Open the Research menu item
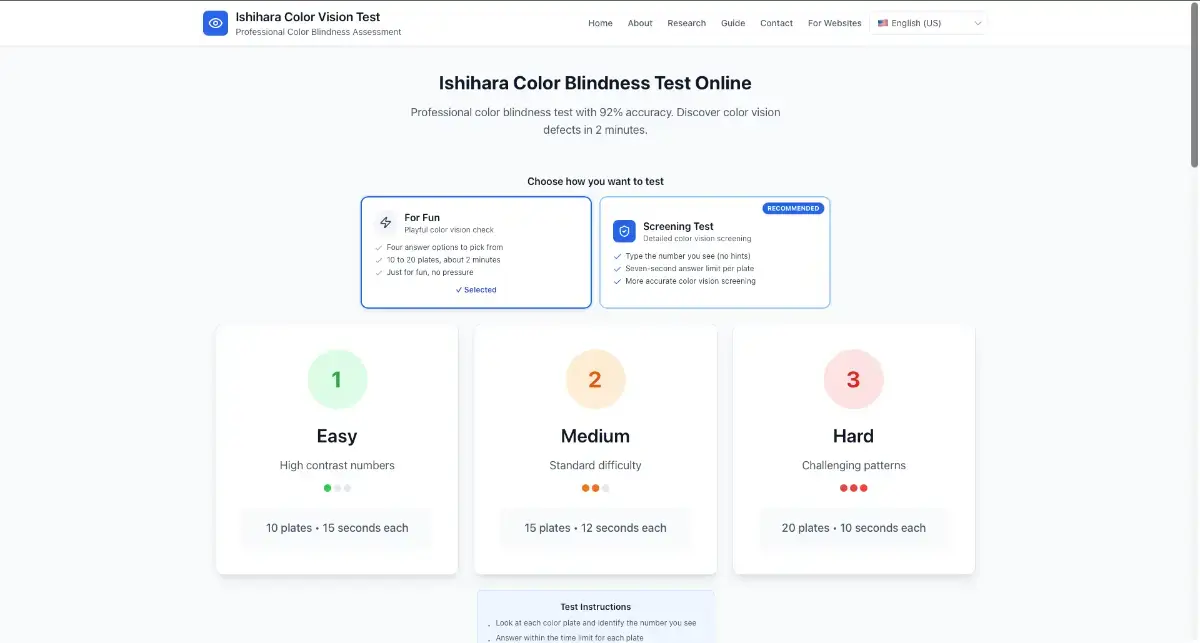 tap(686, 23)
